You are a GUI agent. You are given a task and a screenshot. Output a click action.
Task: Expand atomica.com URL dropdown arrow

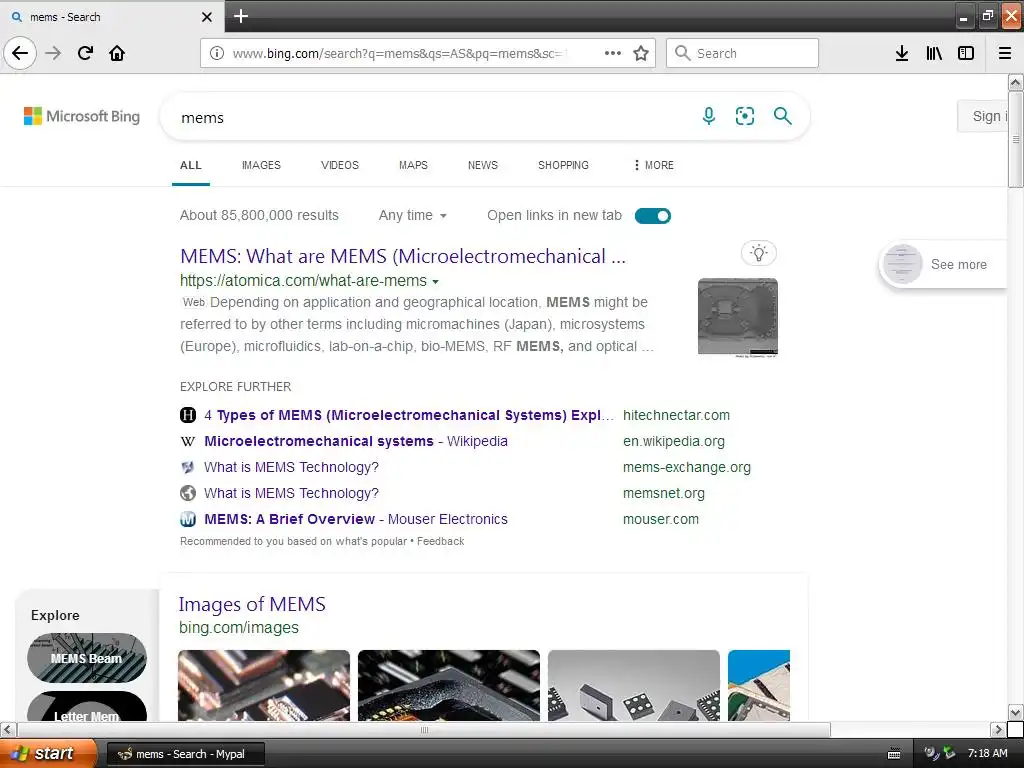pos(436,281)
